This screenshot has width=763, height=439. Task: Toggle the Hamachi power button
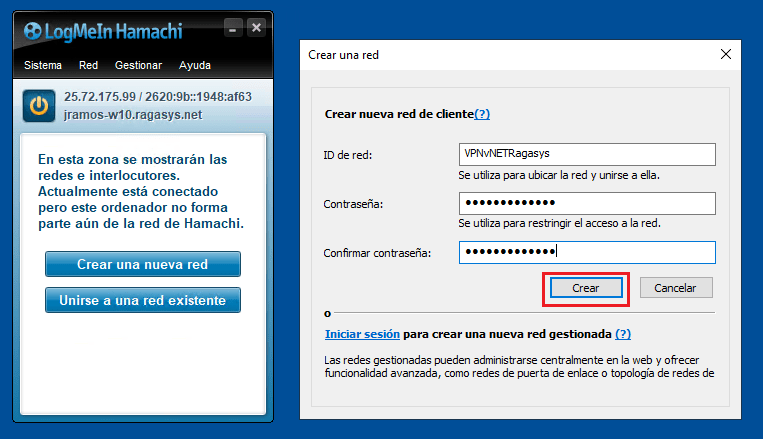(x=39, y=106)
